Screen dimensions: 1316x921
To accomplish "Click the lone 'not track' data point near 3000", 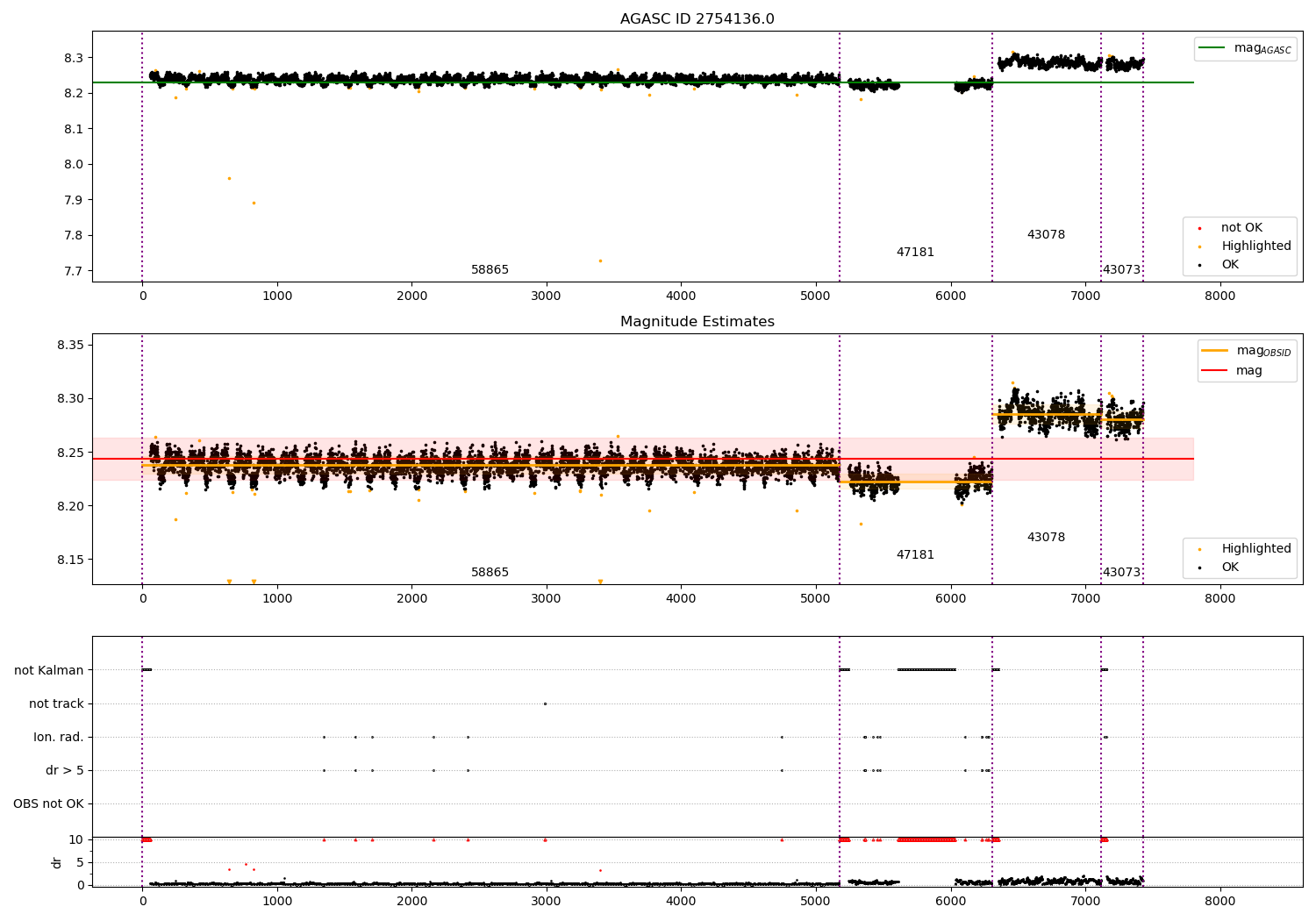I will [545, 703].
